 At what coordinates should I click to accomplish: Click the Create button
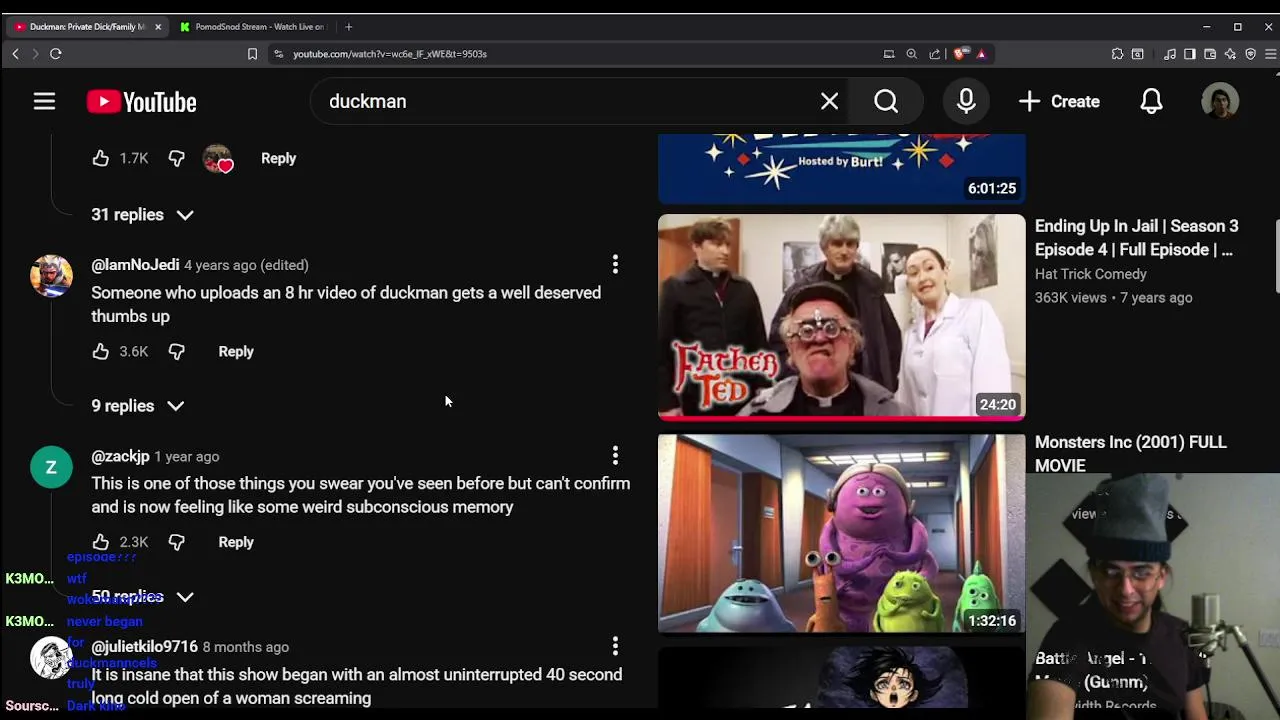point(1059,101)
